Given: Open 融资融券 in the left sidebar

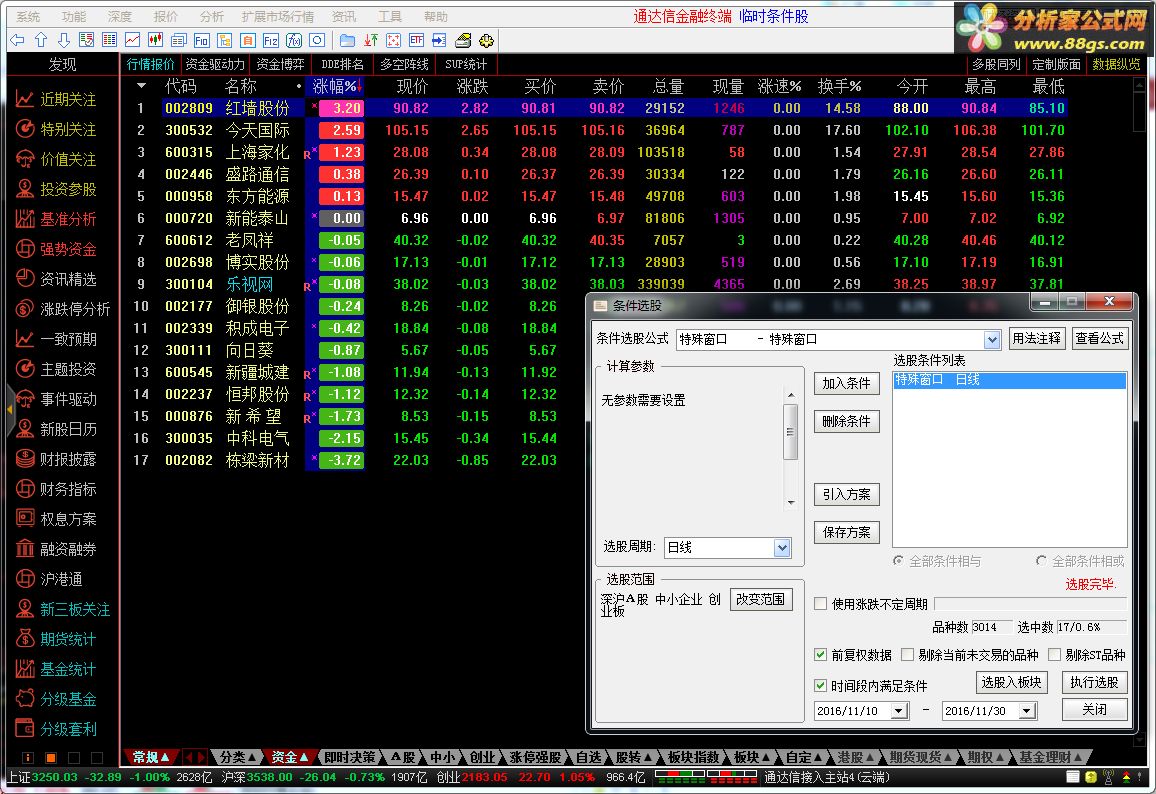Looking at the screenshot, I should [x=57, y=549].
